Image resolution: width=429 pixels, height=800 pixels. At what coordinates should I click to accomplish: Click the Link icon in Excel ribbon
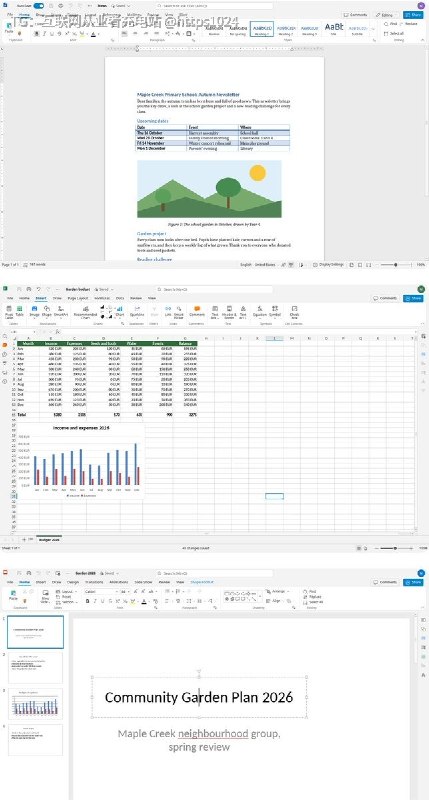(168, 311)
